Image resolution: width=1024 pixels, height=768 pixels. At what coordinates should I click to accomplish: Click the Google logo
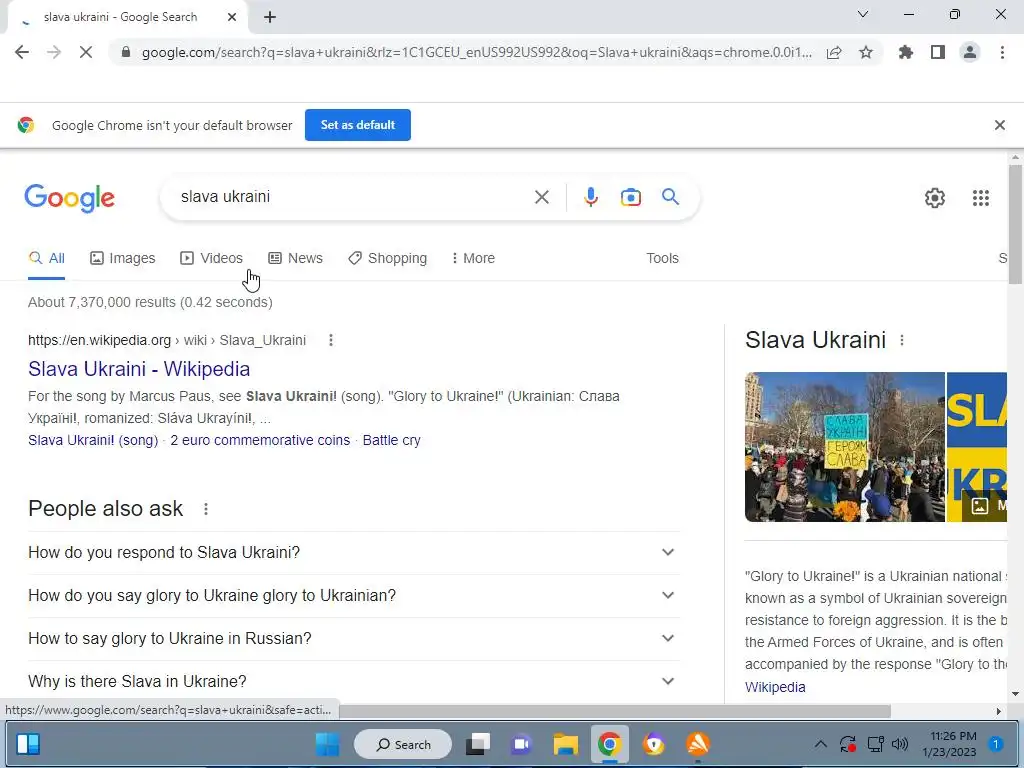tap(70, 198)
